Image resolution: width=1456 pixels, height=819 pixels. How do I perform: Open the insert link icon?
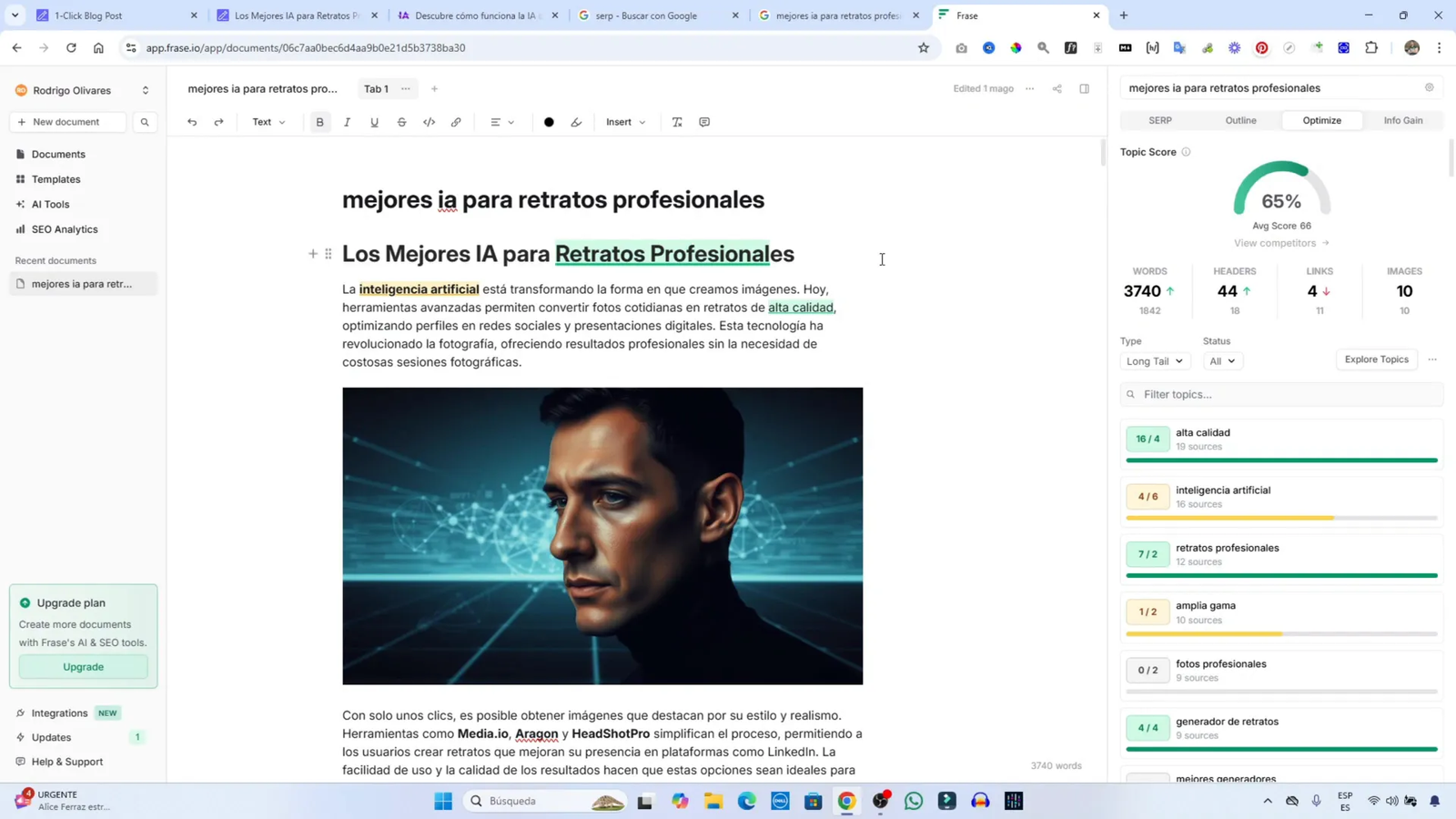[456, 121]
